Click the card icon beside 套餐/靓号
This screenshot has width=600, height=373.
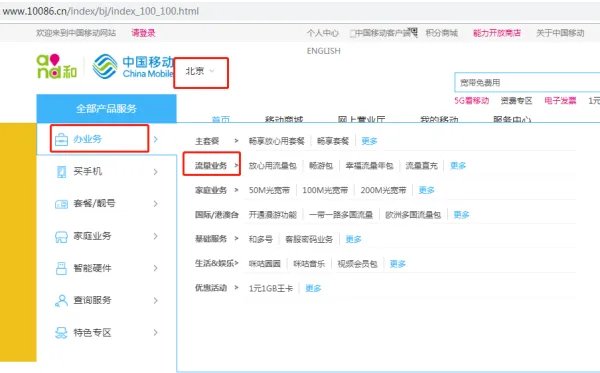click(x=61, y=204)
